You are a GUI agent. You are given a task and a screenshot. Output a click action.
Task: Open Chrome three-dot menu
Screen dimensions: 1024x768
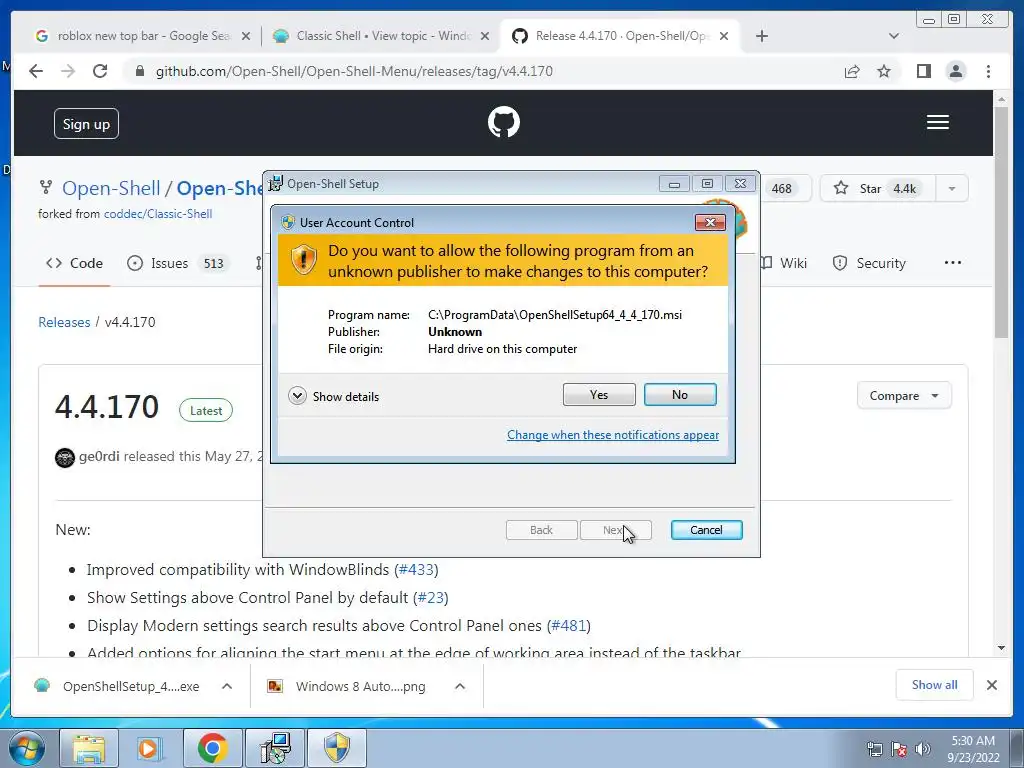coord(989,71)
